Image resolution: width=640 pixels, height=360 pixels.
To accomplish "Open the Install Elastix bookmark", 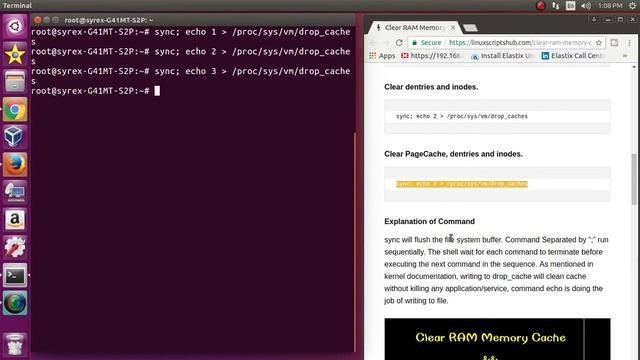I will pos(502,56).
